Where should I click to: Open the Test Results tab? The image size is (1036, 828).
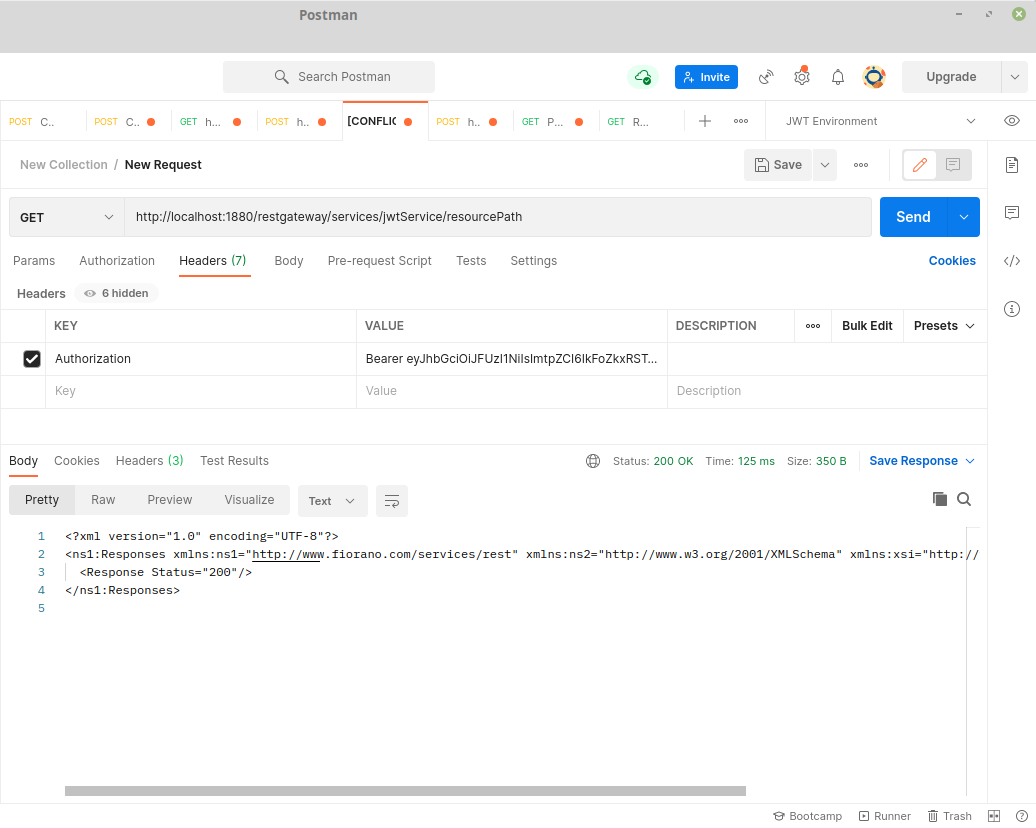click(235, 461)
